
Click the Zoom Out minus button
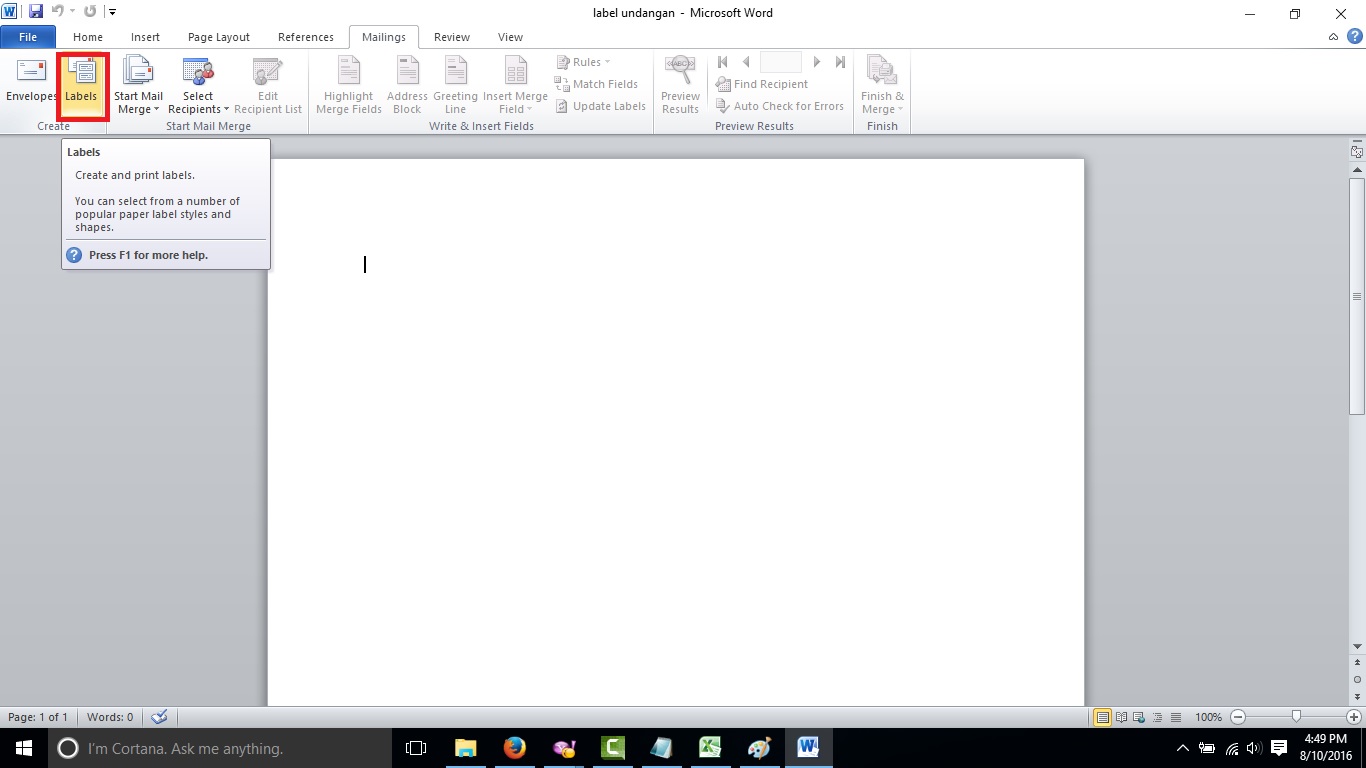[x=1238, y=717]
